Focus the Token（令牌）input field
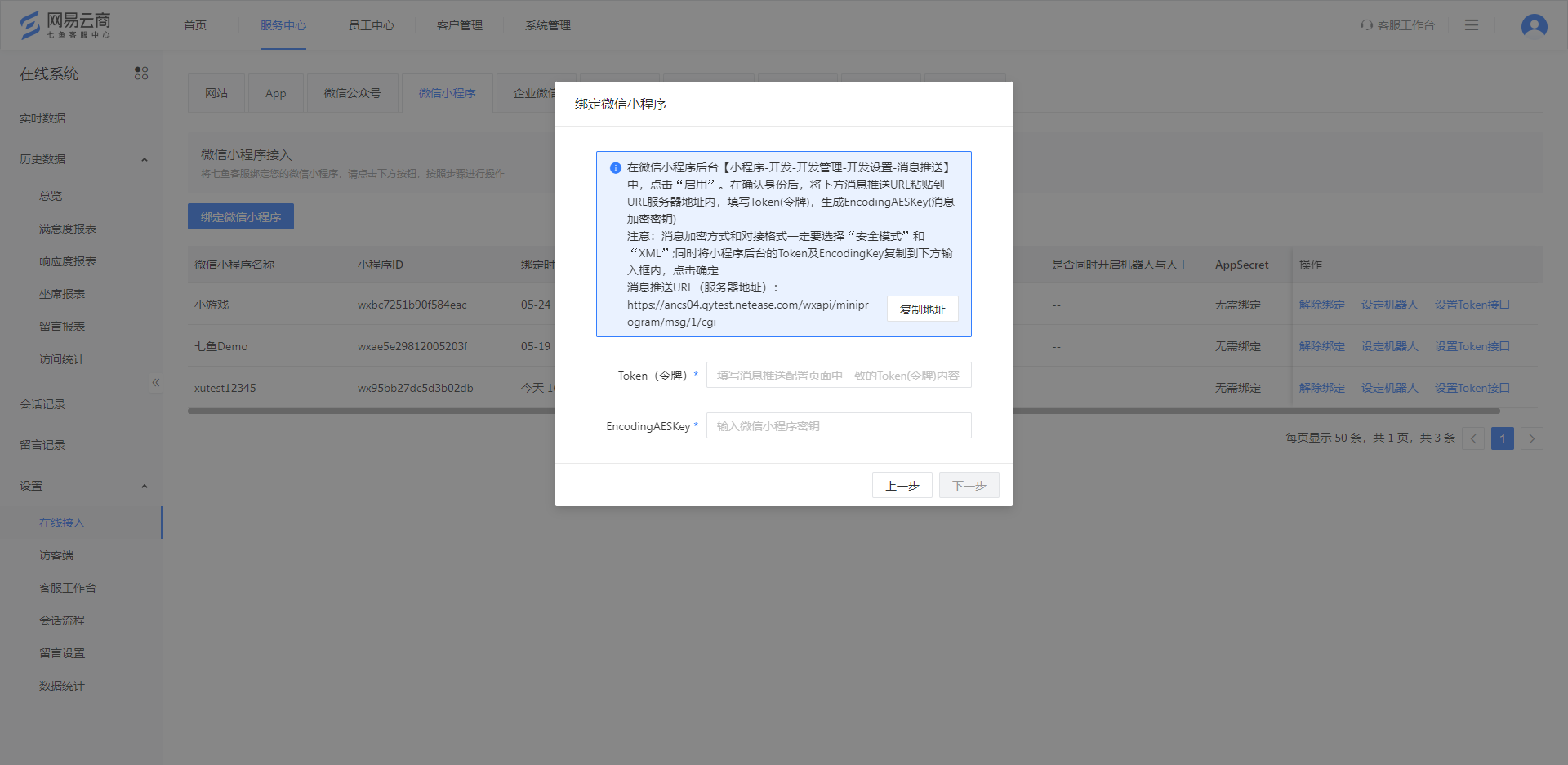 pyautogui.click(x=839, y=376)
